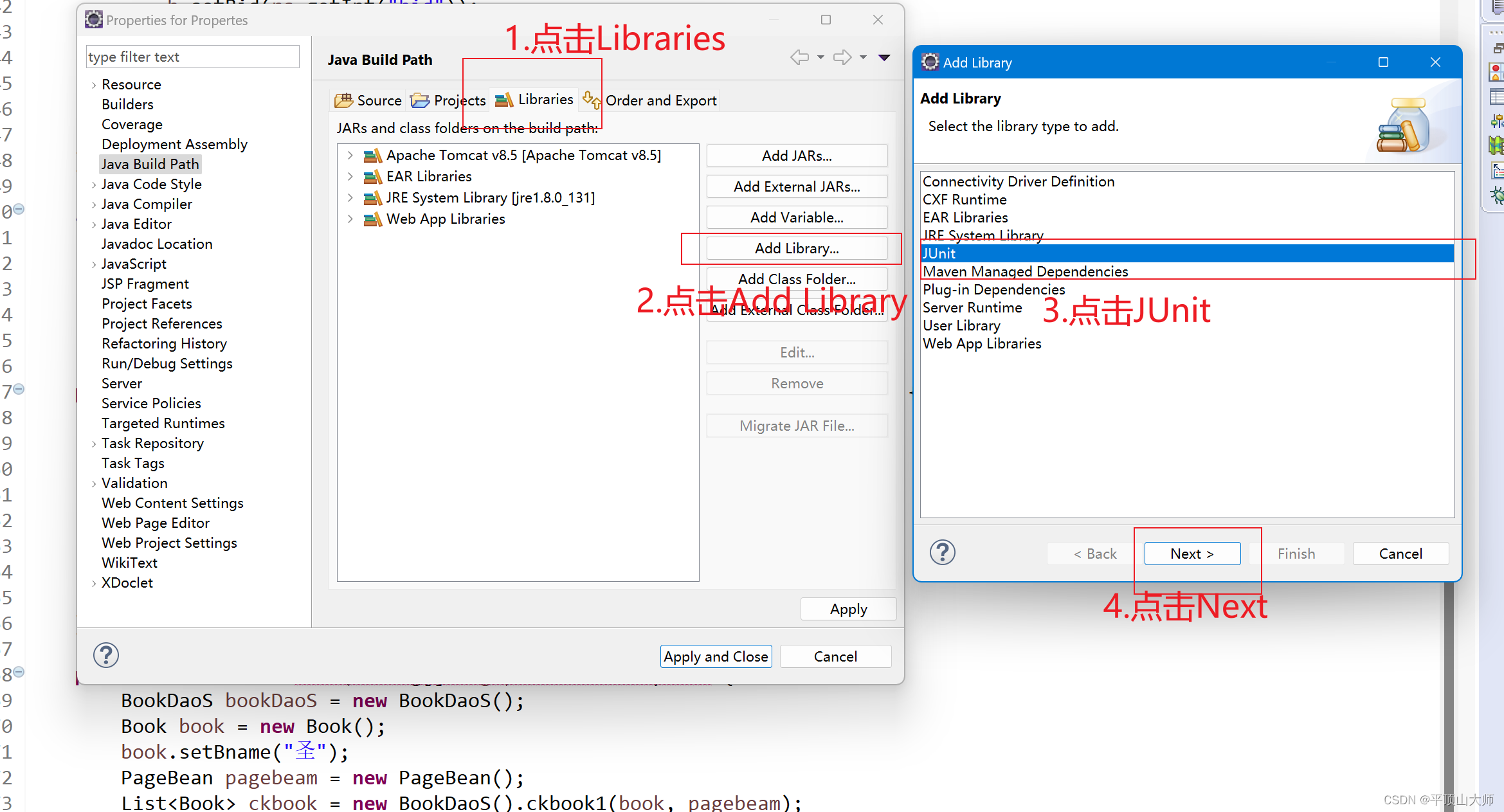The width and height of the screenshot is (1504, 812).
Task: Select Deployment Assembly in the left tree
Action: 174,144
